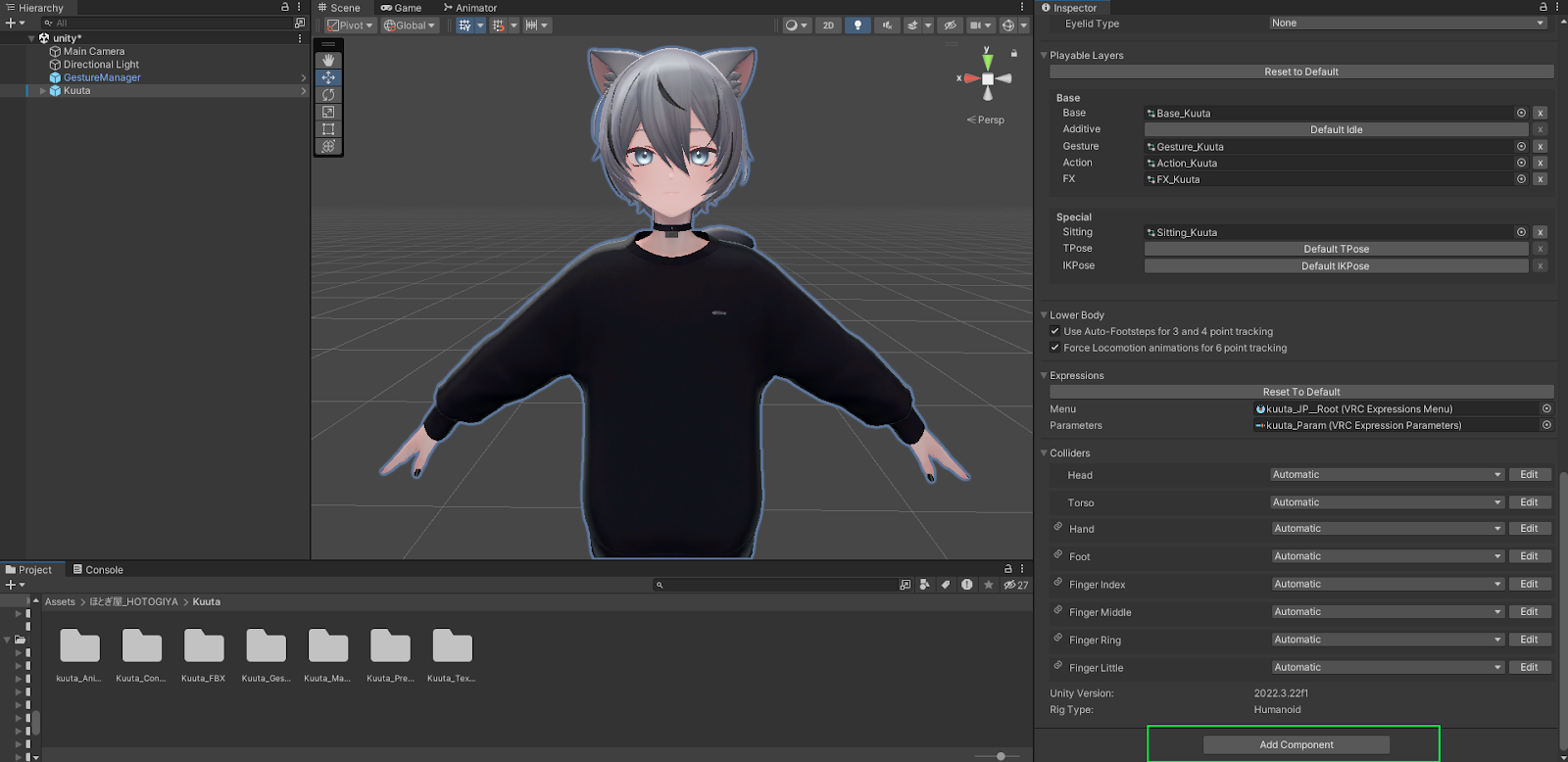1568x762 pixels.
Task: Select the Scale tool
Action: click(328, 112)
